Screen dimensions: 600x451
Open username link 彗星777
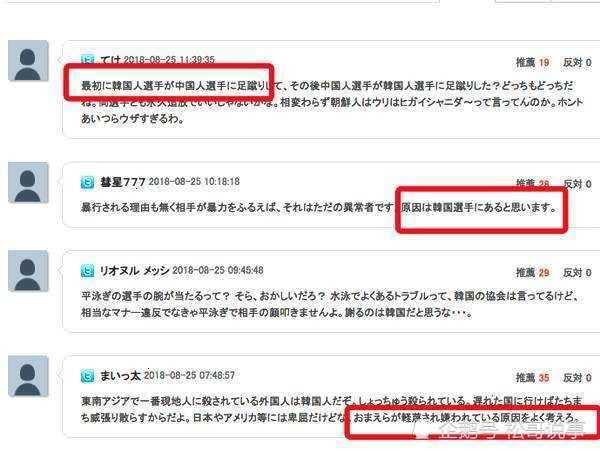tap(122, 182)
